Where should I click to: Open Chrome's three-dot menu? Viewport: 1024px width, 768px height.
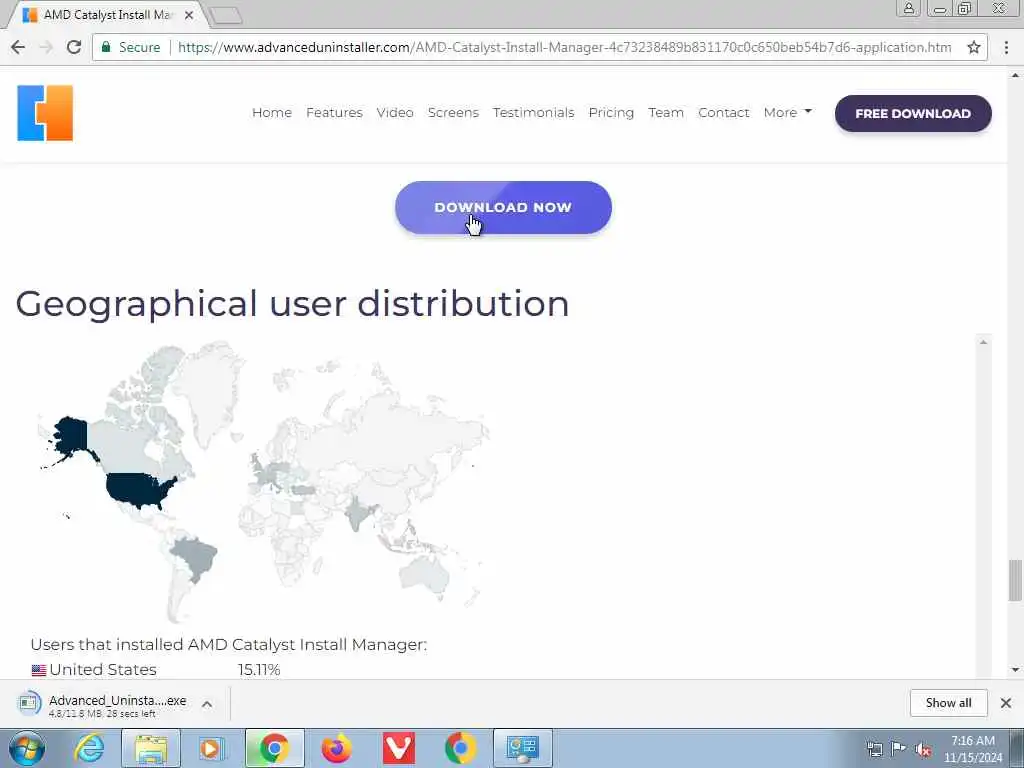1006,47
